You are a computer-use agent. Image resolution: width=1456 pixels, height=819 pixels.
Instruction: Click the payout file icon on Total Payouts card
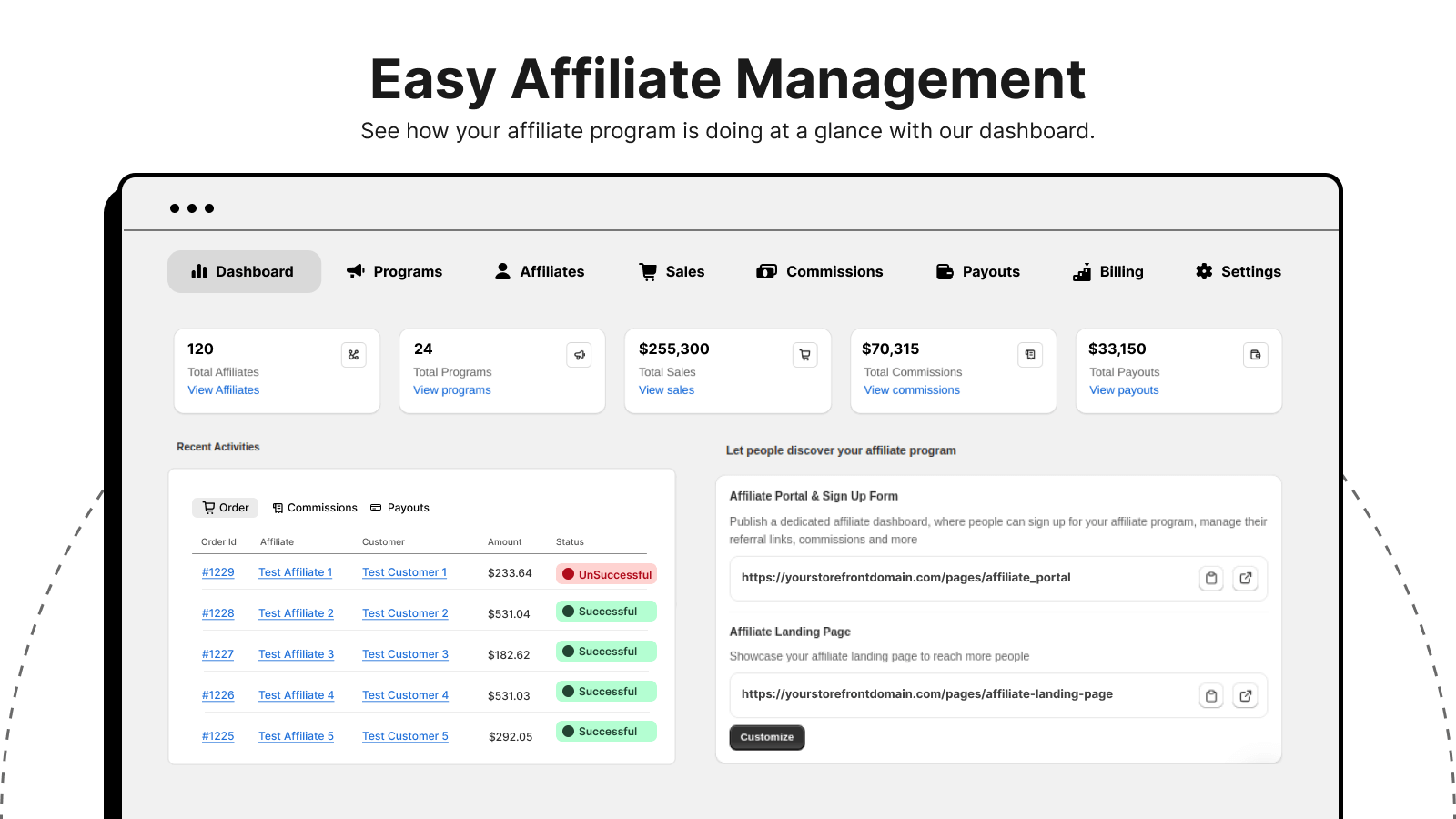[1256, 355]
